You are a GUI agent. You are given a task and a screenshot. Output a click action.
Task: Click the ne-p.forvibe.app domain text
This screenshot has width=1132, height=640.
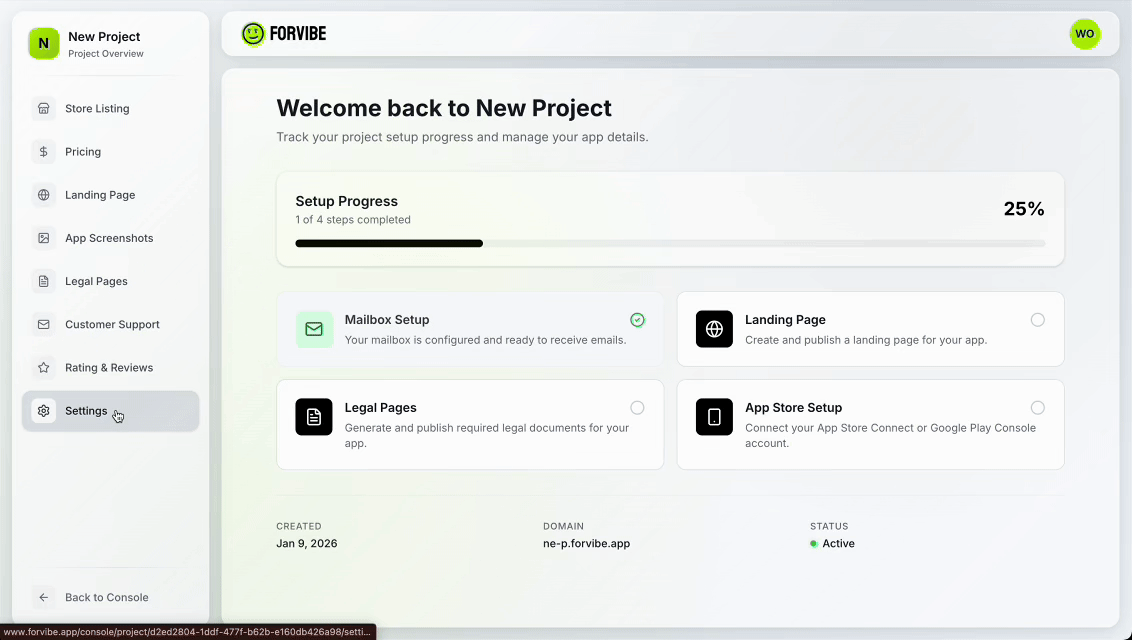586,543
